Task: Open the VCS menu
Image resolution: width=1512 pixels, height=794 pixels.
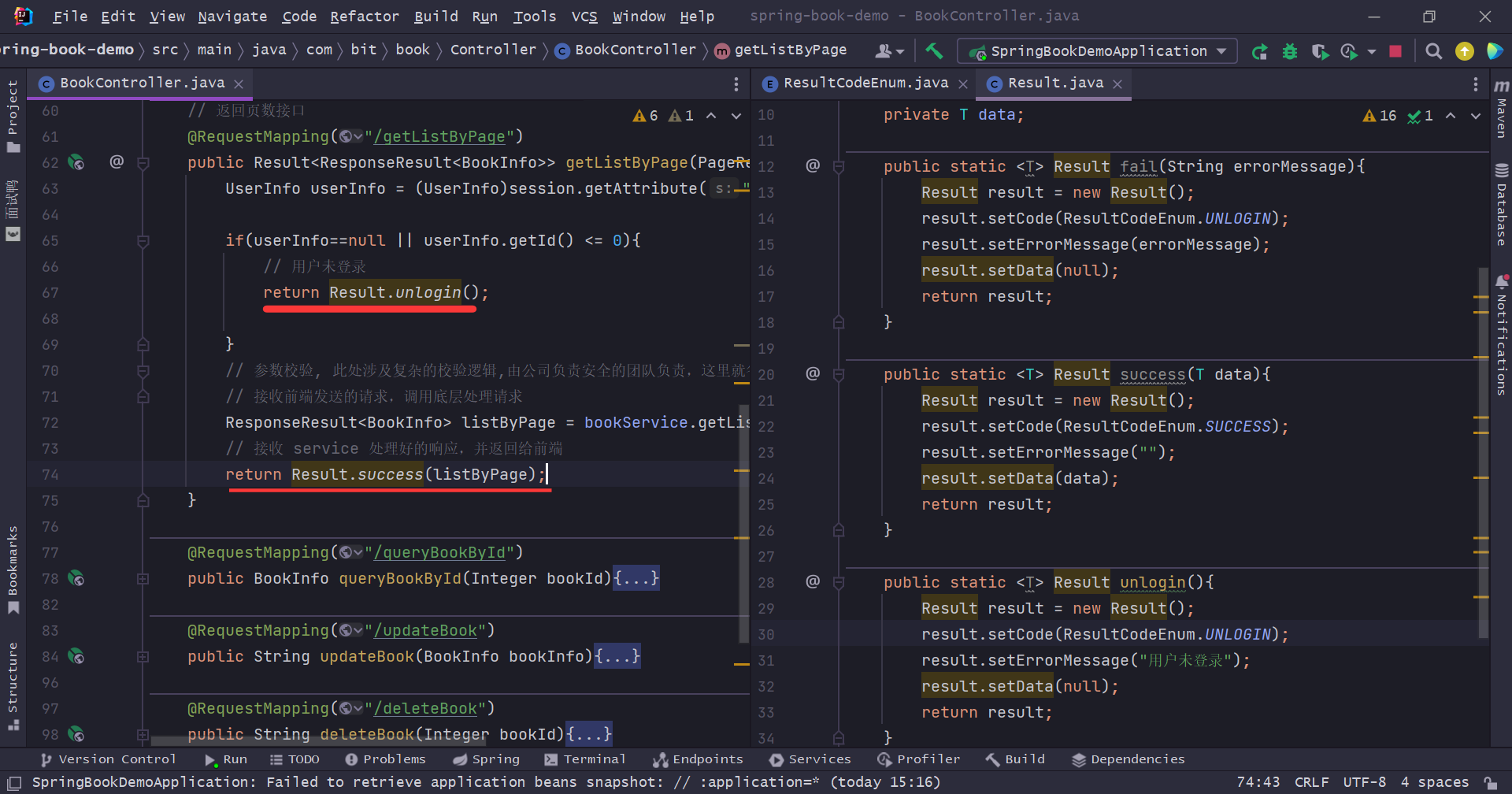Action: (584, 16)
